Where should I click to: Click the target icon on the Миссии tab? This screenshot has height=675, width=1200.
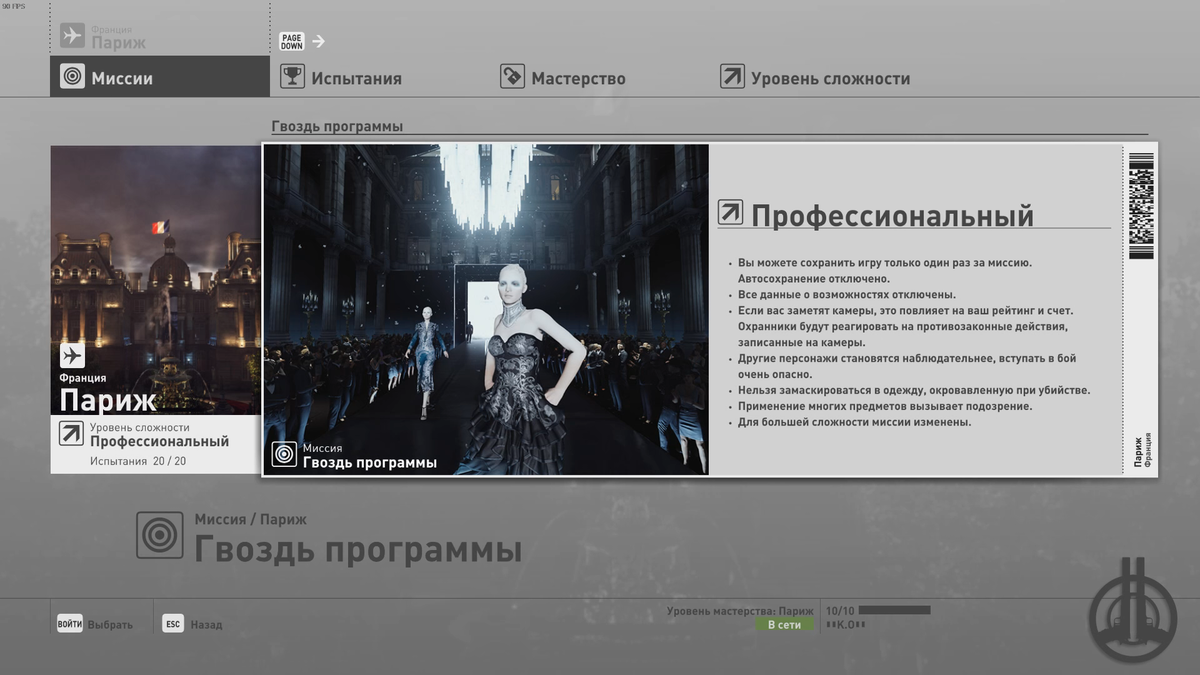tap(70, 75)
